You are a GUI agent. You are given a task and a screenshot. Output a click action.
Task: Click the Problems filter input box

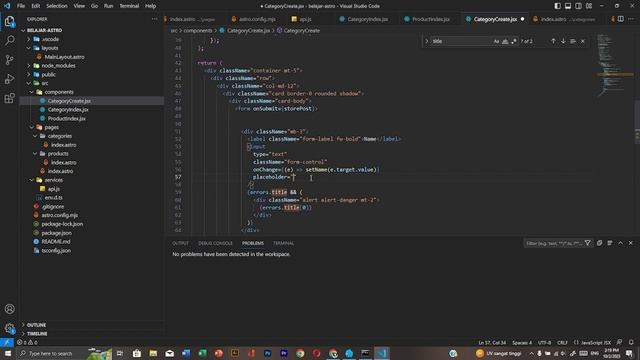(553, 243)
